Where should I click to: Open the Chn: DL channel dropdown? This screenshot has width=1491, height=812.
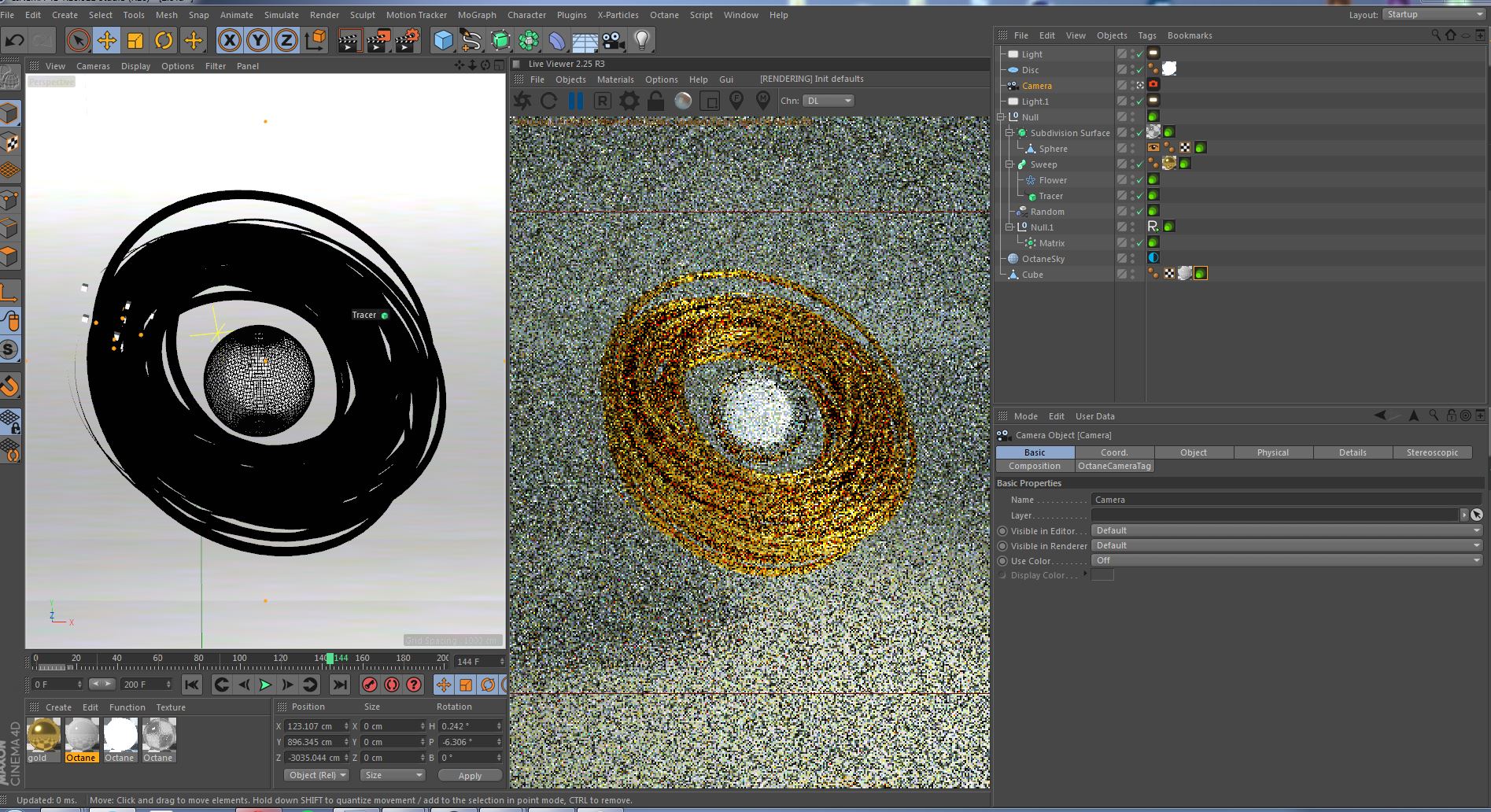pos(829,101)
